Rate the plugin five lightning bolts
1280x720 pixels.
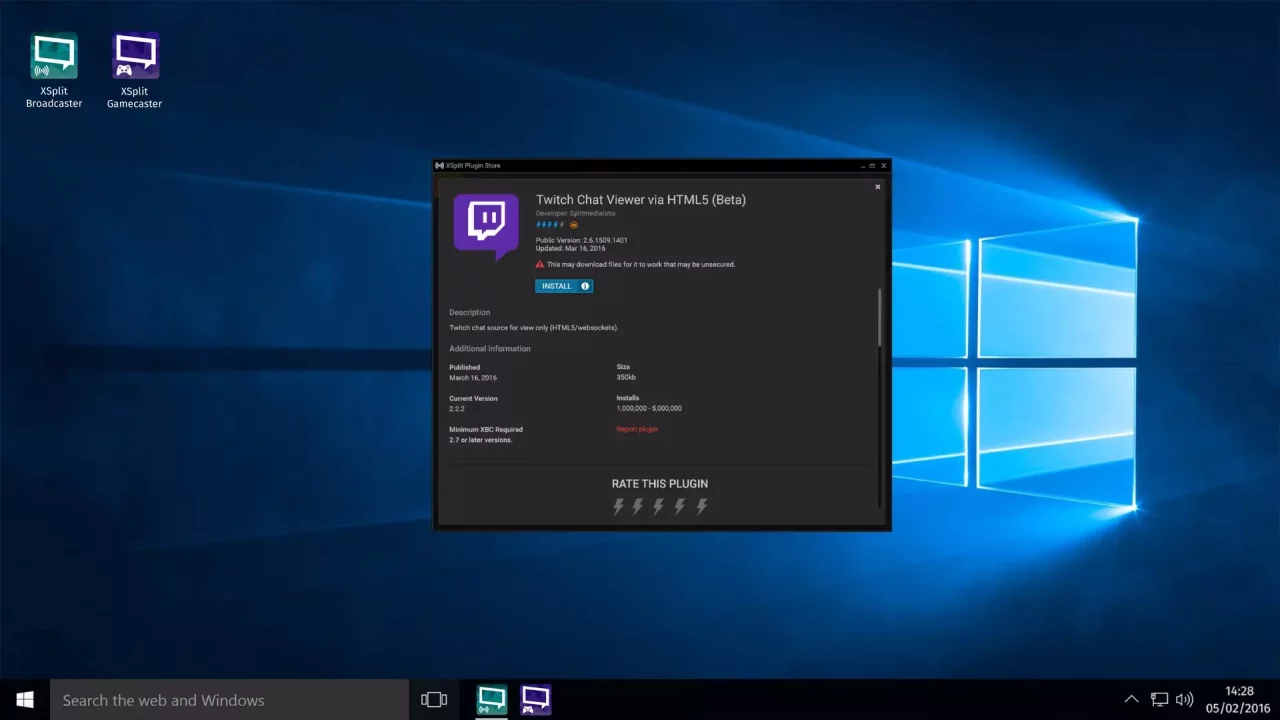[x=702, y=506]
